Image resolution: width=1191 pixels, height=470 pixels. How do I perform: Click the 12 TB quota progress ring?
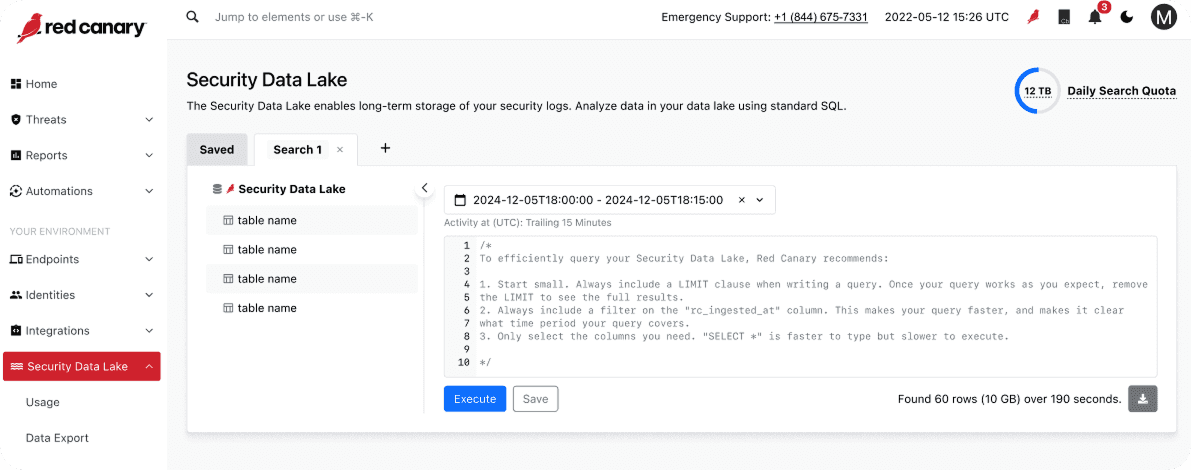click(1038, 90)
